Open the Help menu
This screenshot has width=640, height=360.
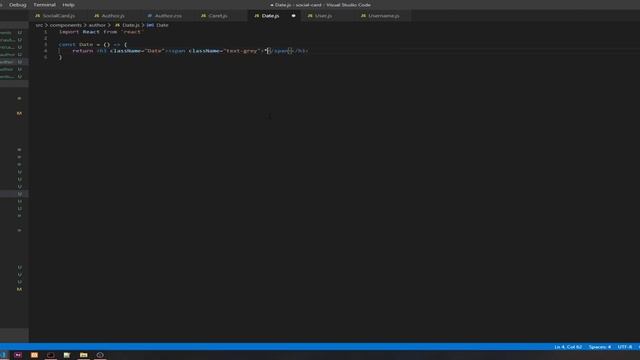68,5
